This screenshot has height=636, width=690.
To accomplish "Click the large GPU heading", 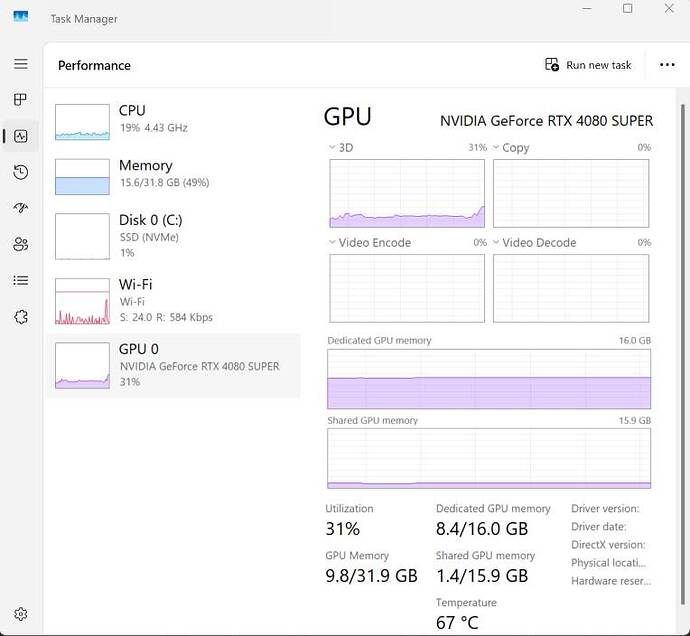I will 348,117.
